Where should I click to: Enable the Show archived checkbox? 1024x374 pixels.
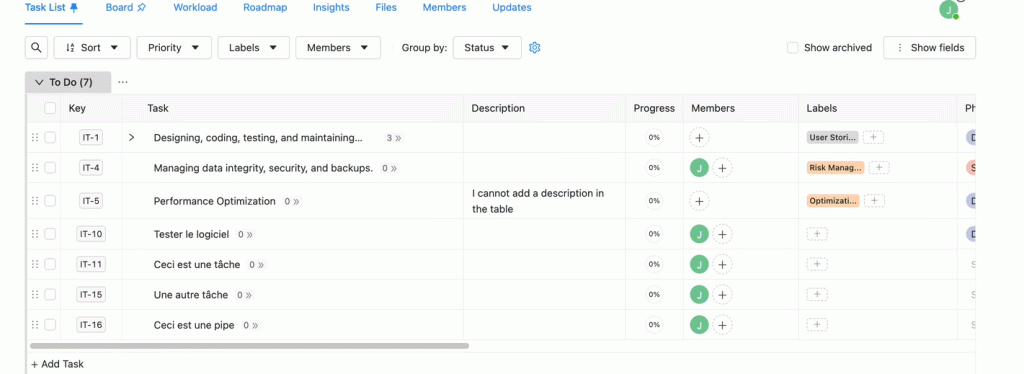click(x=792, y=48)
